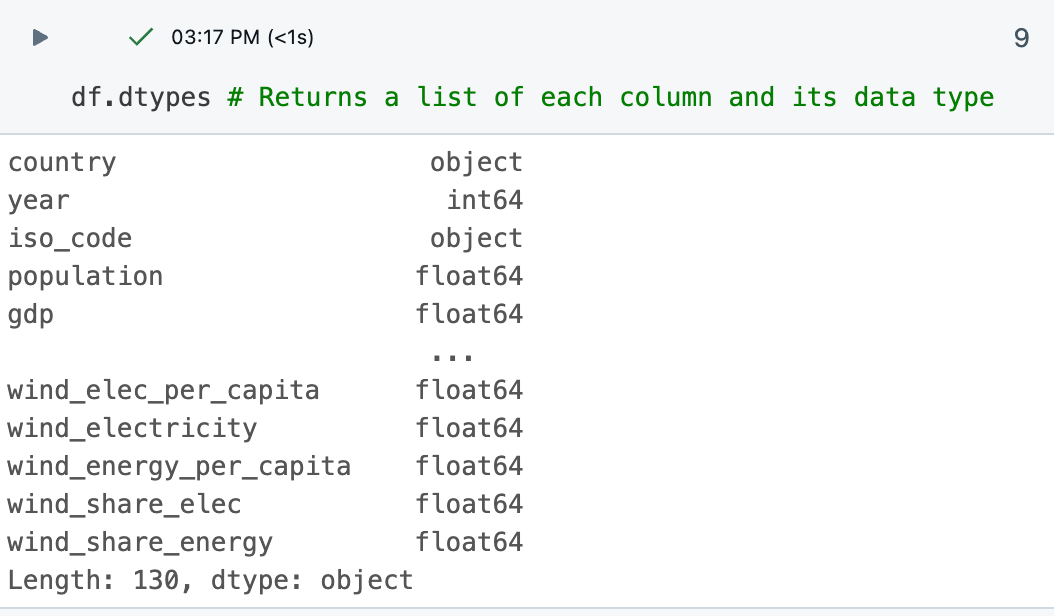Click the "country" row in the output
The image size is (1054, 616).
62,162
